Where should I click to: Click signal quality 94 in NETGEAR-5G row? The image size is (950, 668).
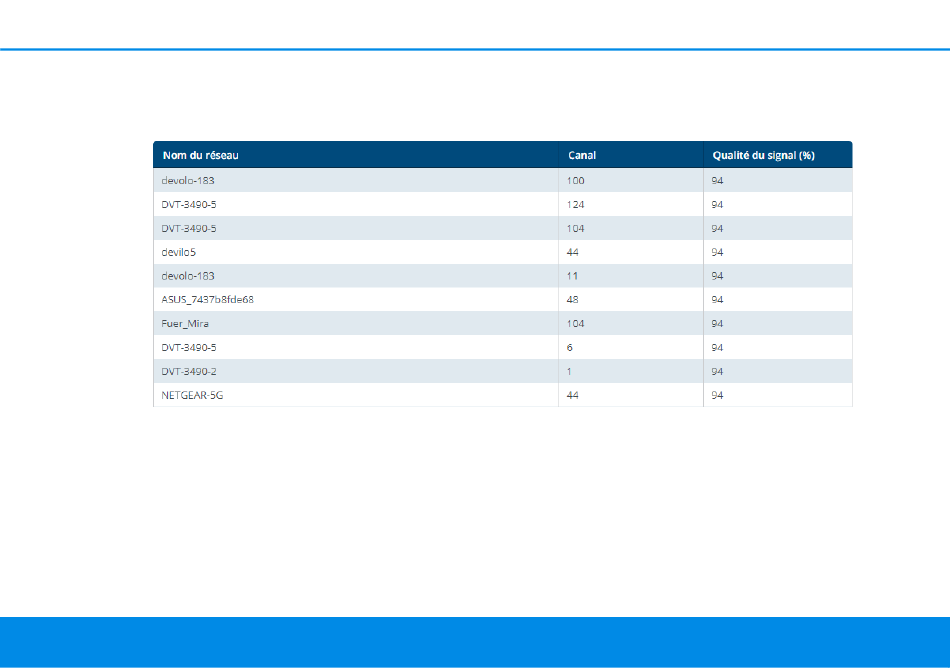pyautogui.click(x=717, y=395)
